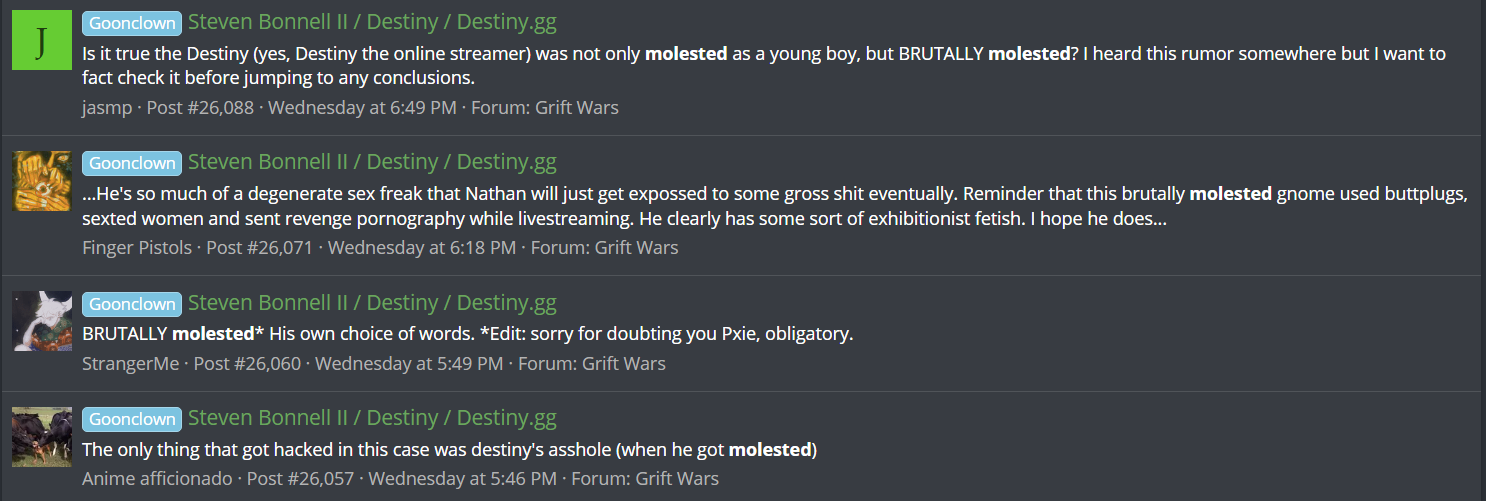Open thread title link above jasmp's post
The image size is (1486, 501).
[372, 22]
